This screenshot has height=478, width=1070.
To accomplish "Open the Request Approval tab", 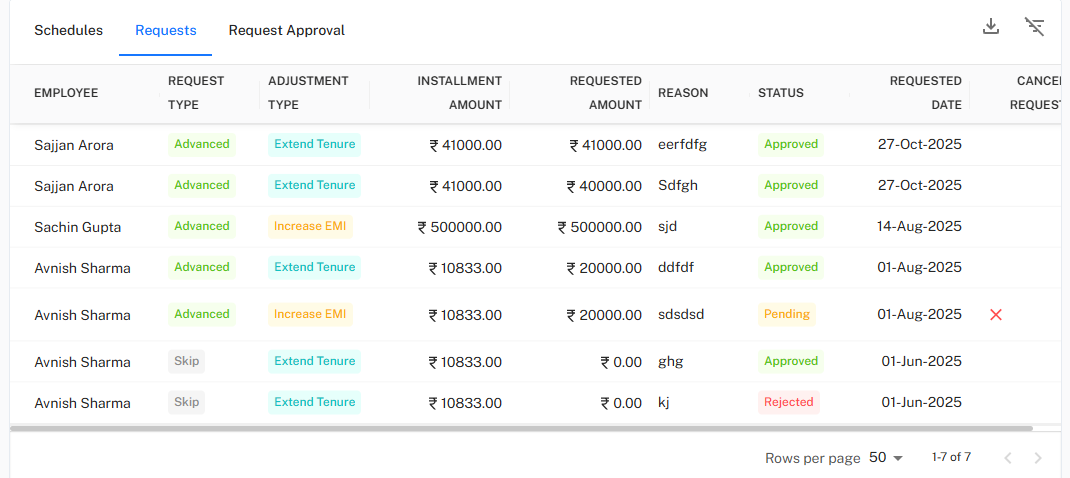I will click(x=287, y=30).
